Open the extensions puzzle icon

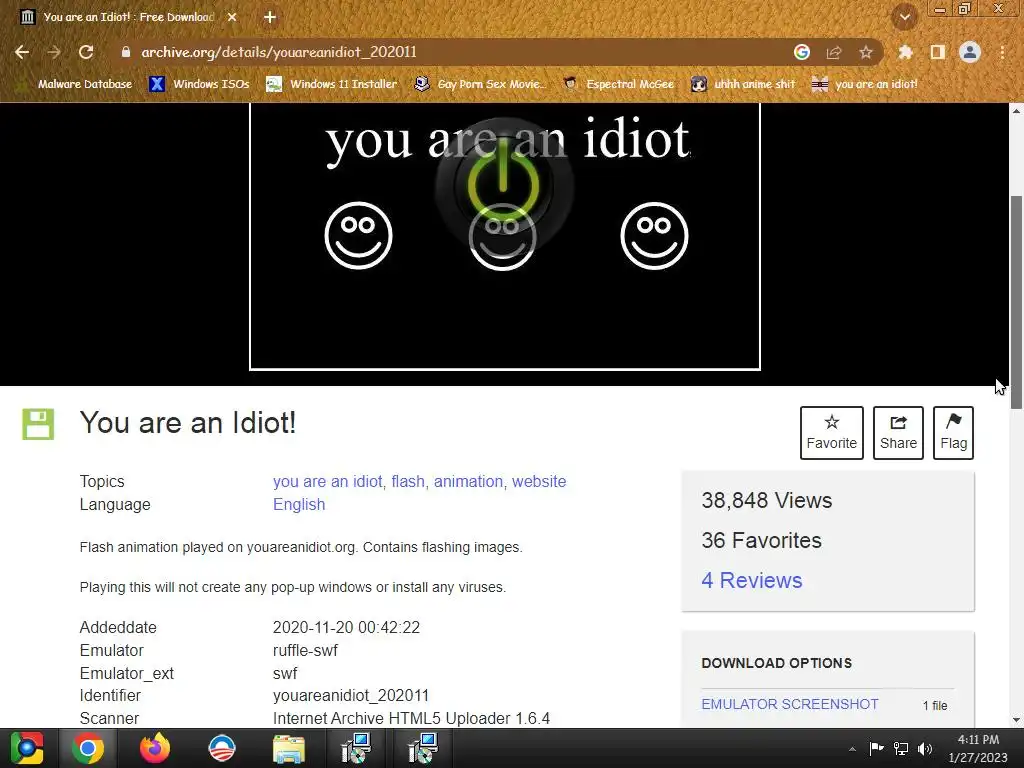[x=905, y=52]
